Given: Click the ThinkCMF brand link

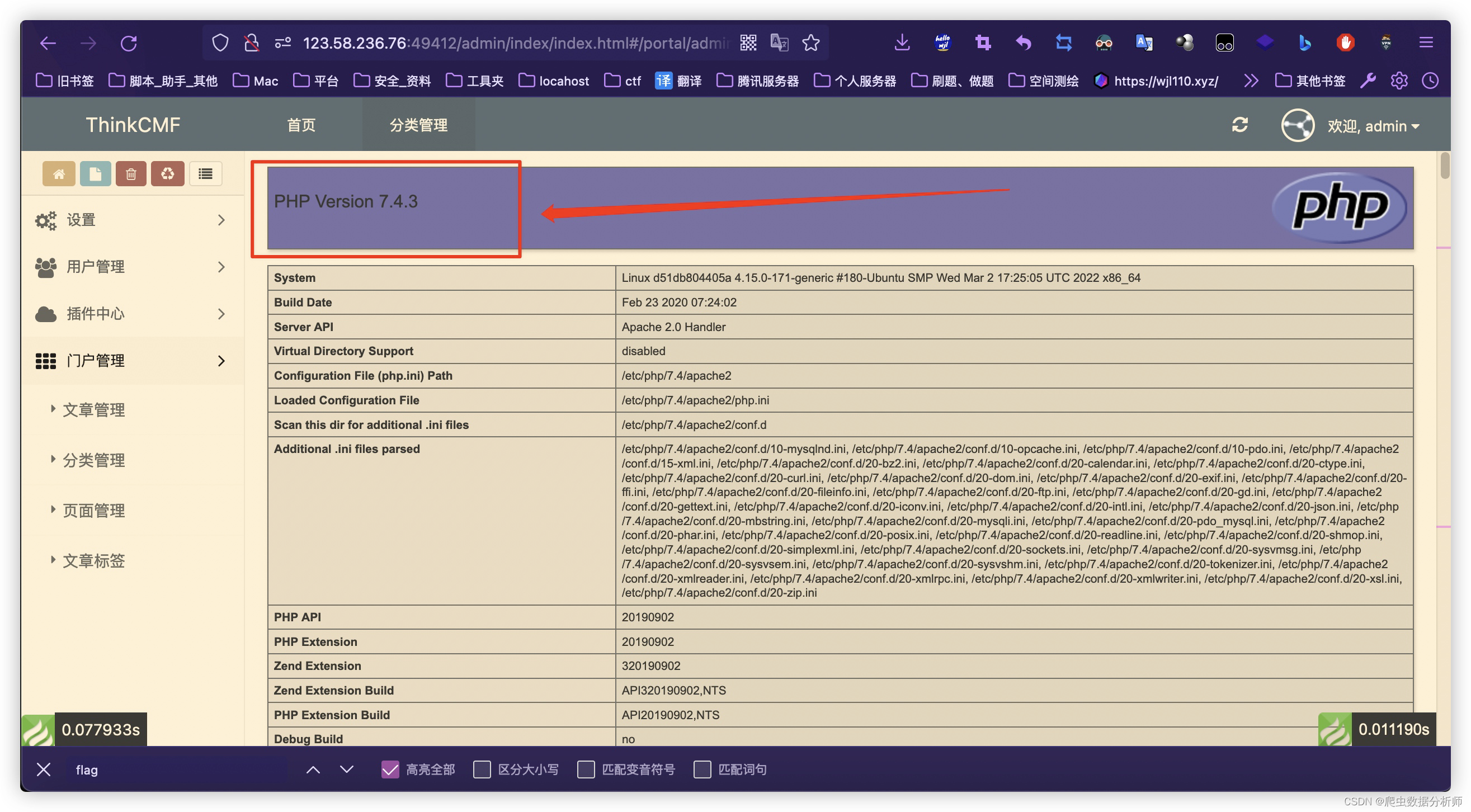Looking at the screenshot, I should (x=133, y=125).
